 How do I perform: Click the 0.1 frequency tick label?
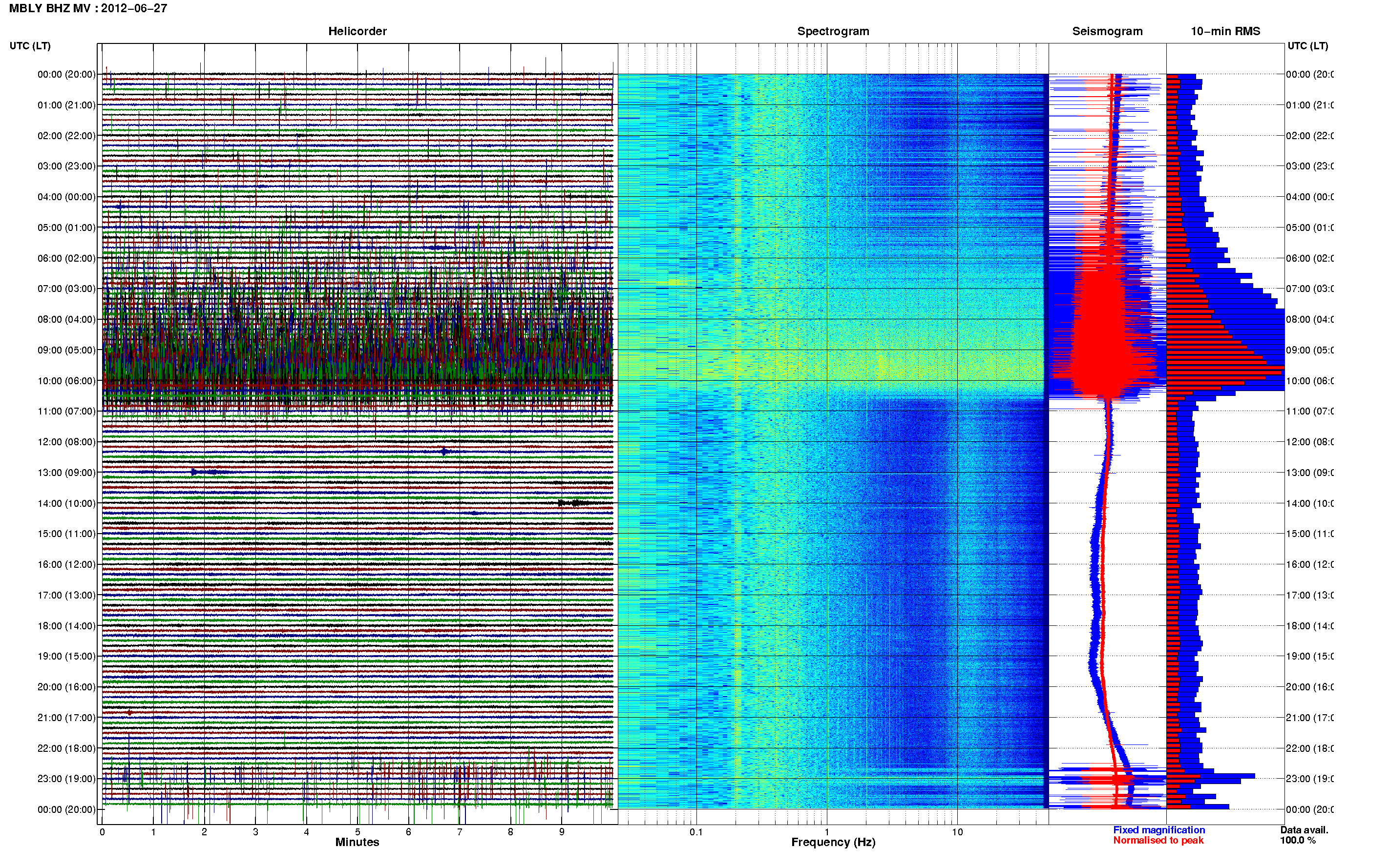coord(696,832)
